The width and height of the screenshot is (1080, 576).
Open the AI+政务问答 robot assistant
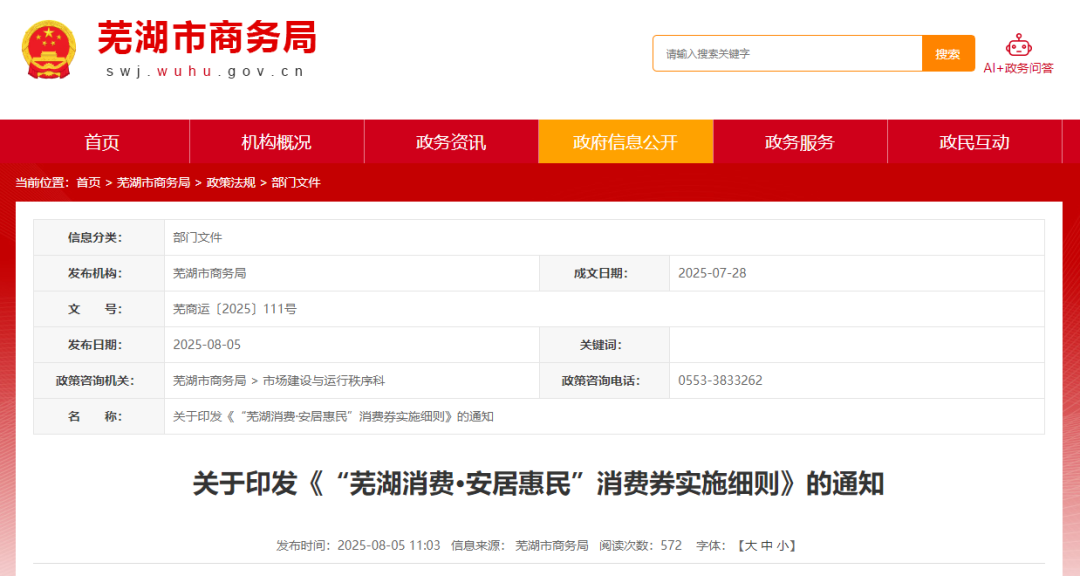pyautogui.click(x=1019, y=54)
